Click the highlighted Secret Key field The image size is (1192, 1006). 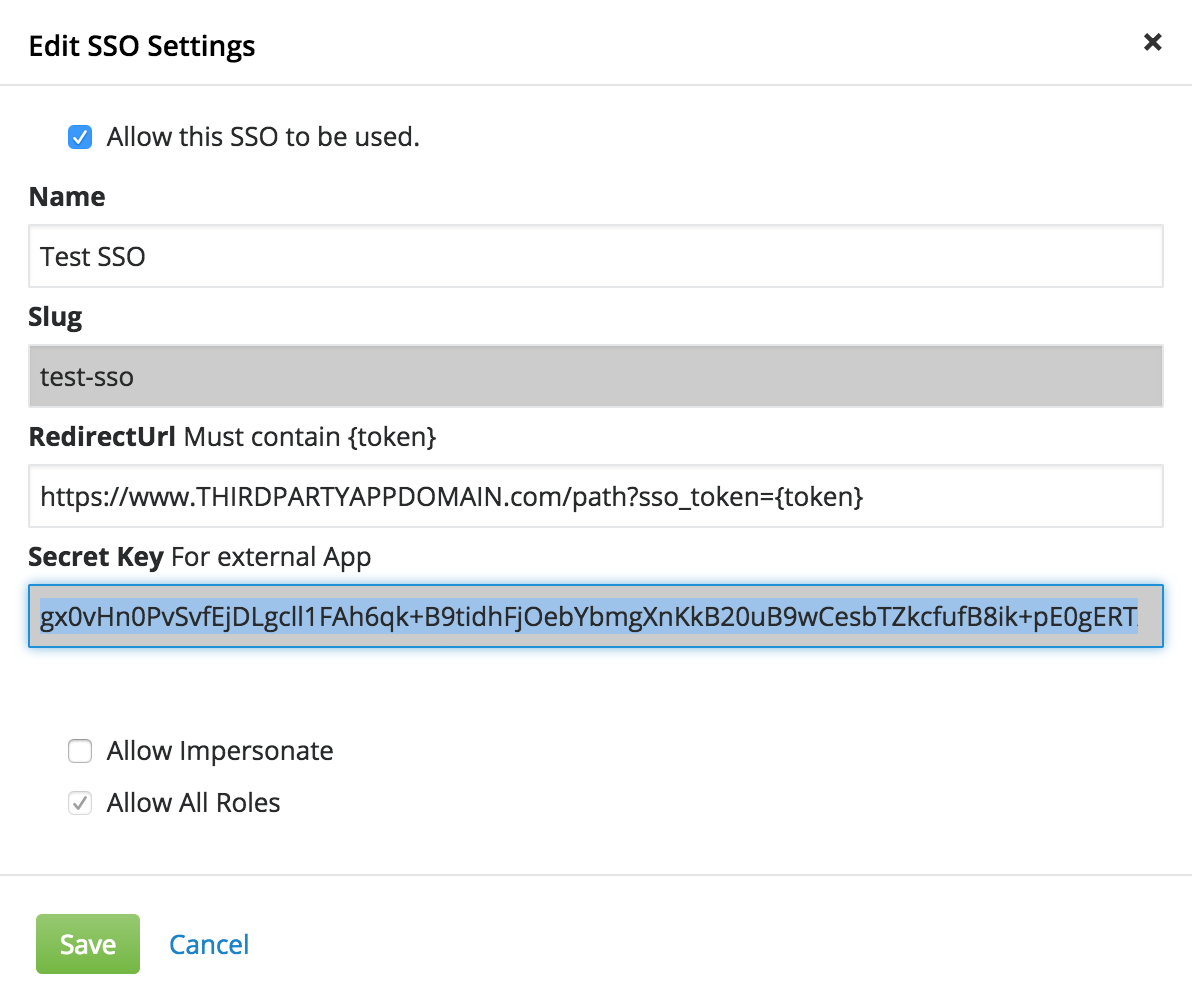[x=595, y=616]
